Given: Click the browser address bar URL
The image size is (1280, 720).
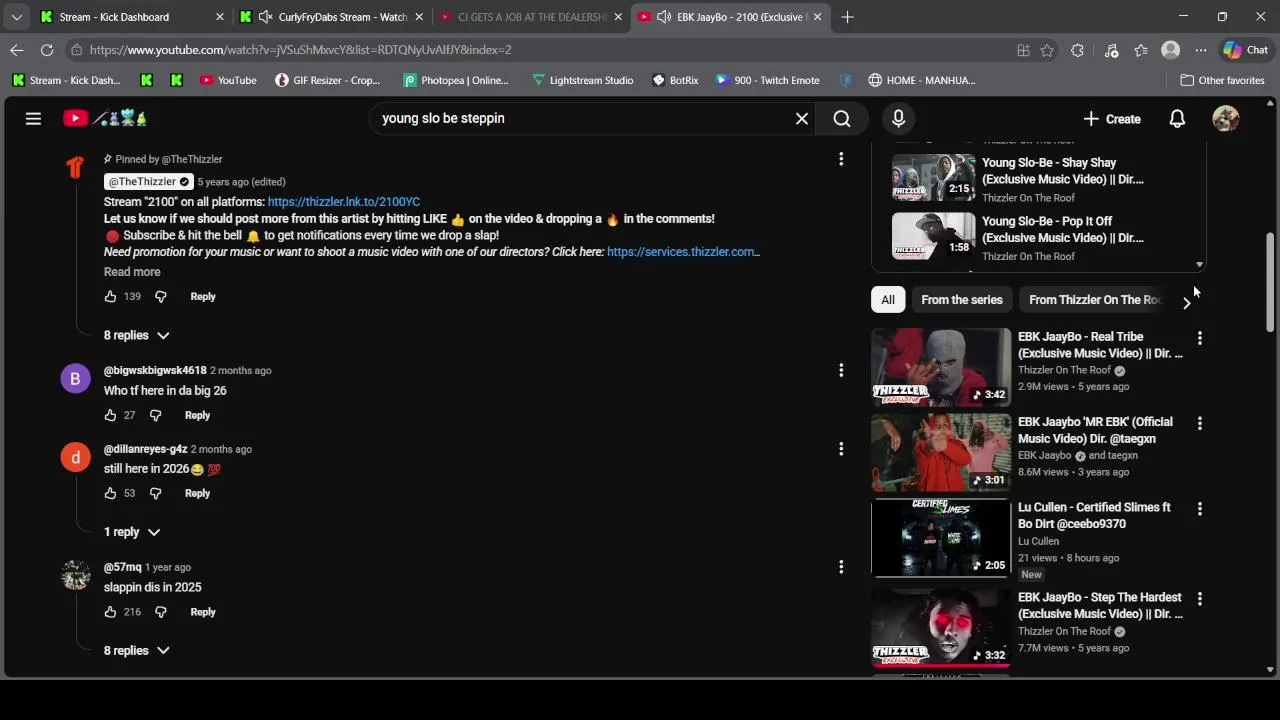Looking at the screenshot, I should [x=300, y=50].
